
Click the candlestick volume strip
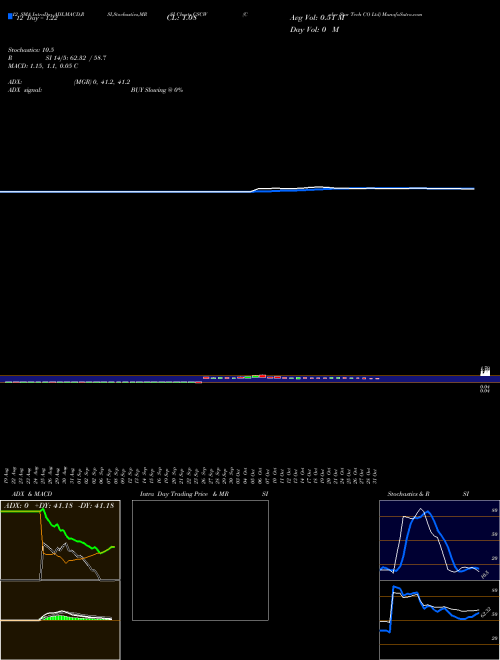click(x=250, y=379)
